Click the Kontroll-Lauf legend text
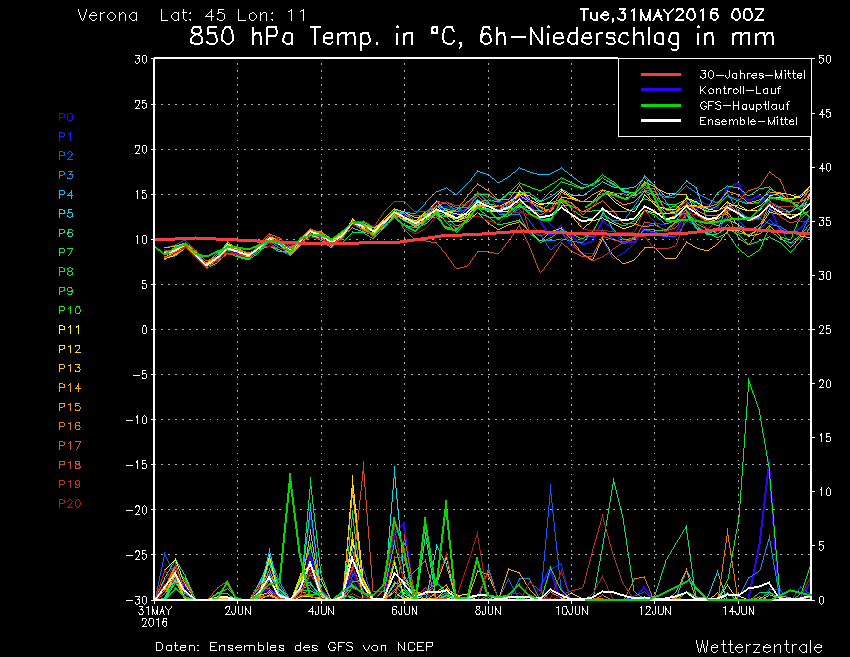 point(740,90)
